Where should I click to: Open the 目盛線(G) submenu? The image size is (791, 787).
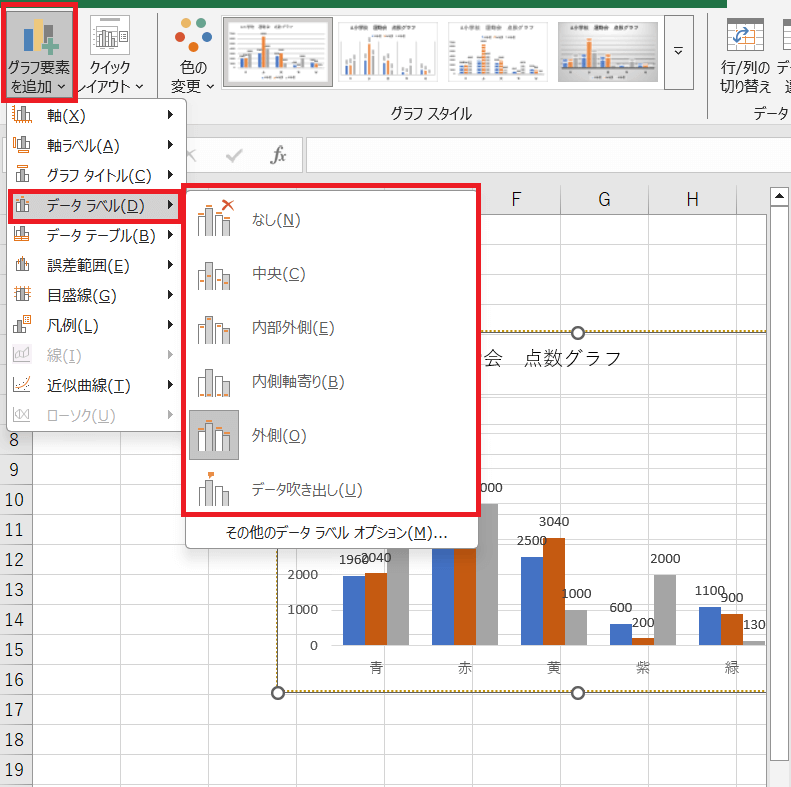point(96,295)
